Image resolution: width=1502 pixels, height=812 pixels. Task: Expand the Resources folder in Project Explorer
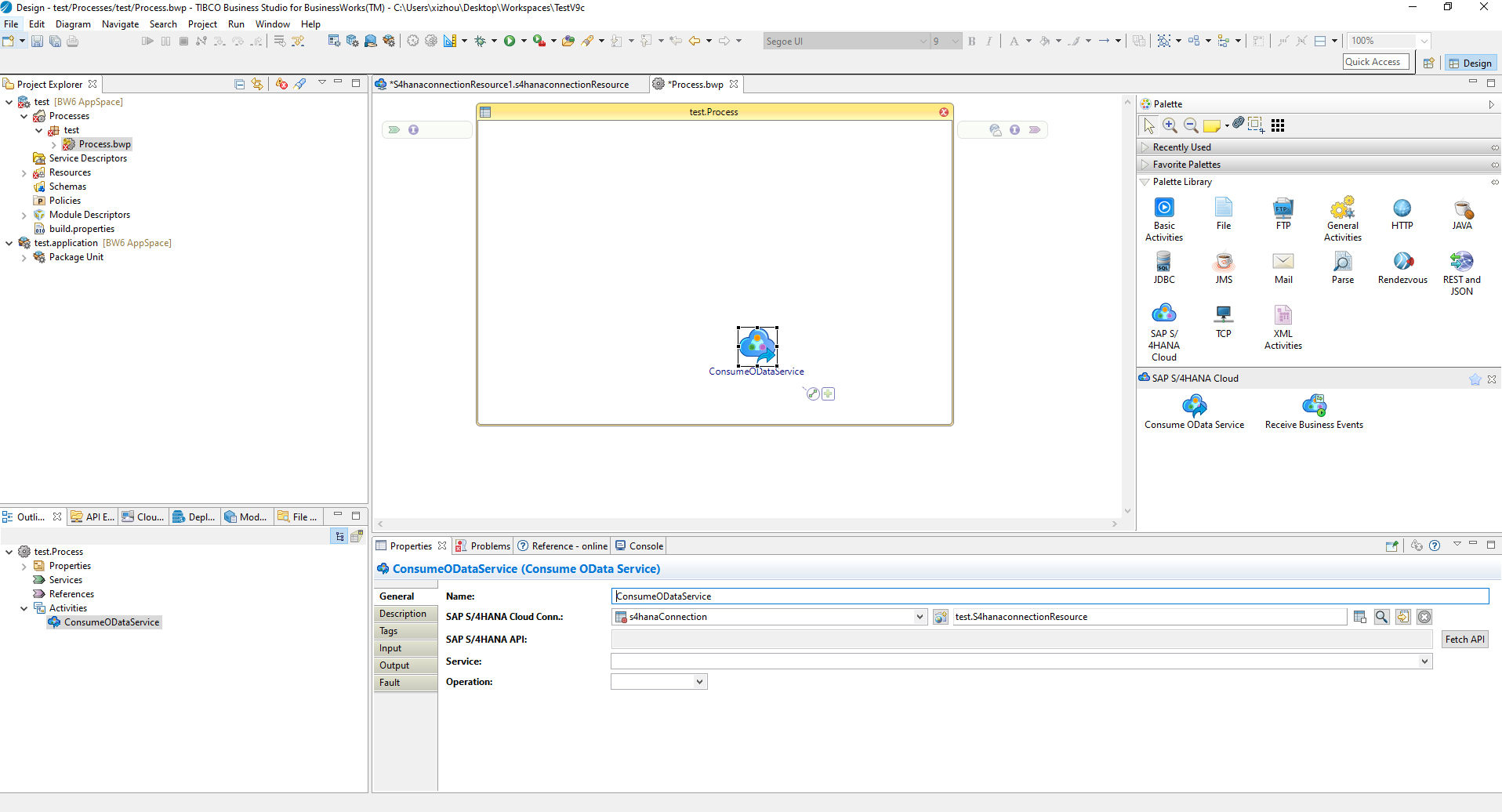tap(24, 172)
